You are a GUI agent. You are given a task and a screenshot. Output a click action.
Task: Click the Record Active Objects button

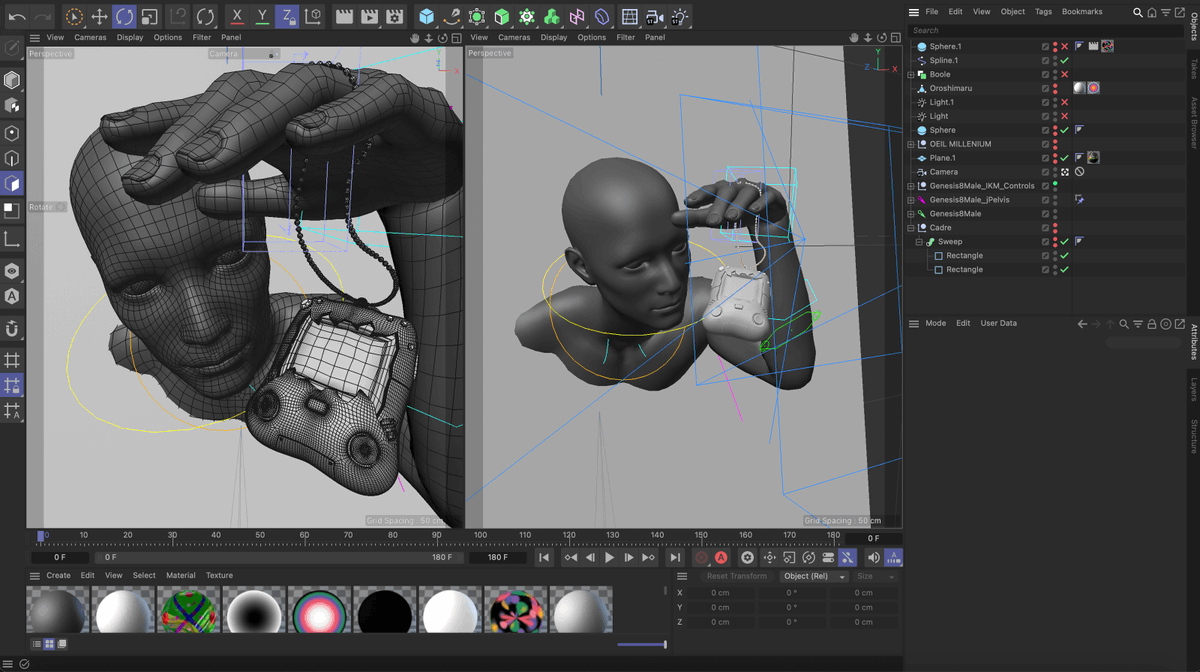701,558
